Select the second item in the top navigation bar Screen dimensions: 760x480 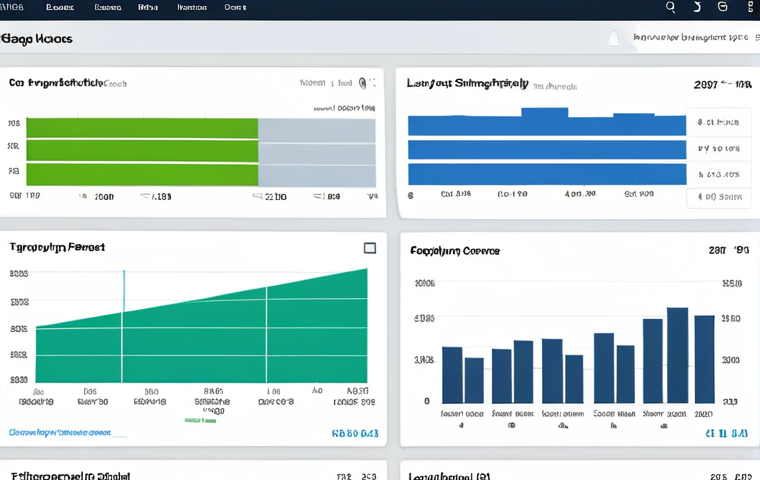pos(107,7)
